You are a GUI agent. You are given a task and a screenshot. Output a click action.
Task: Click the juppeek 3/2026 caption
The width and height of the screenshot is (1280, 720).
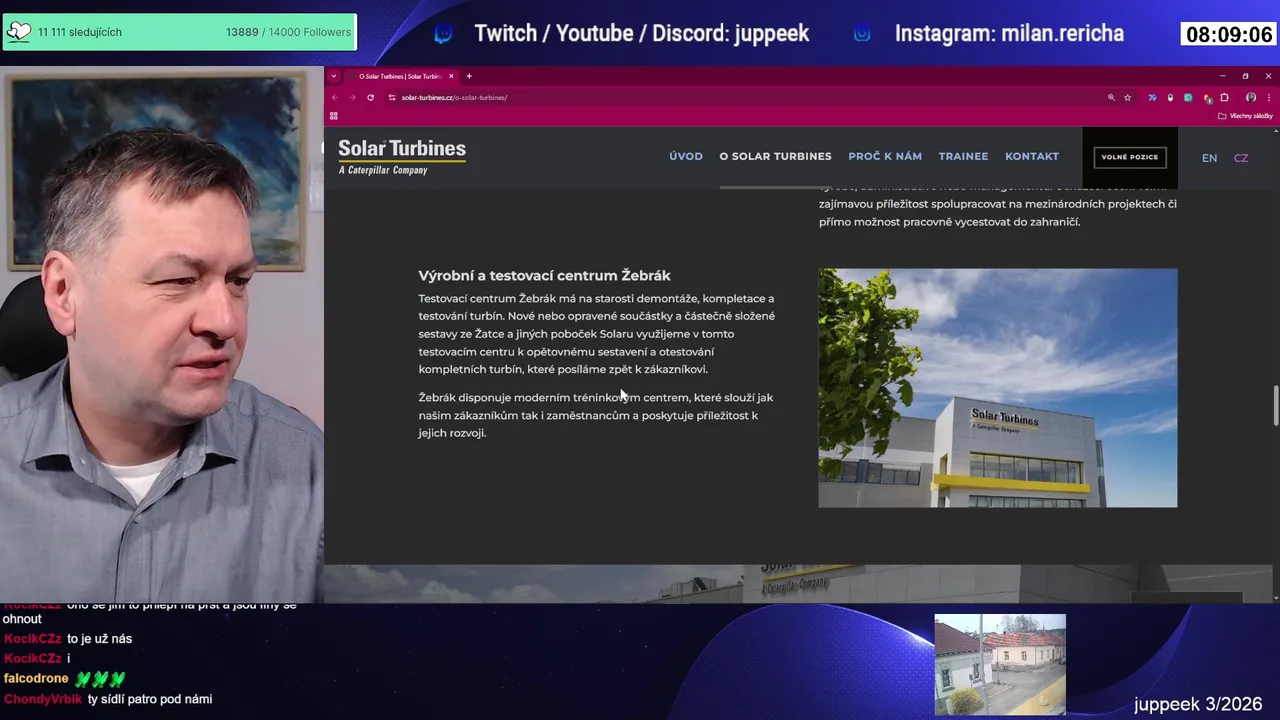click(x=1198, y=705)
